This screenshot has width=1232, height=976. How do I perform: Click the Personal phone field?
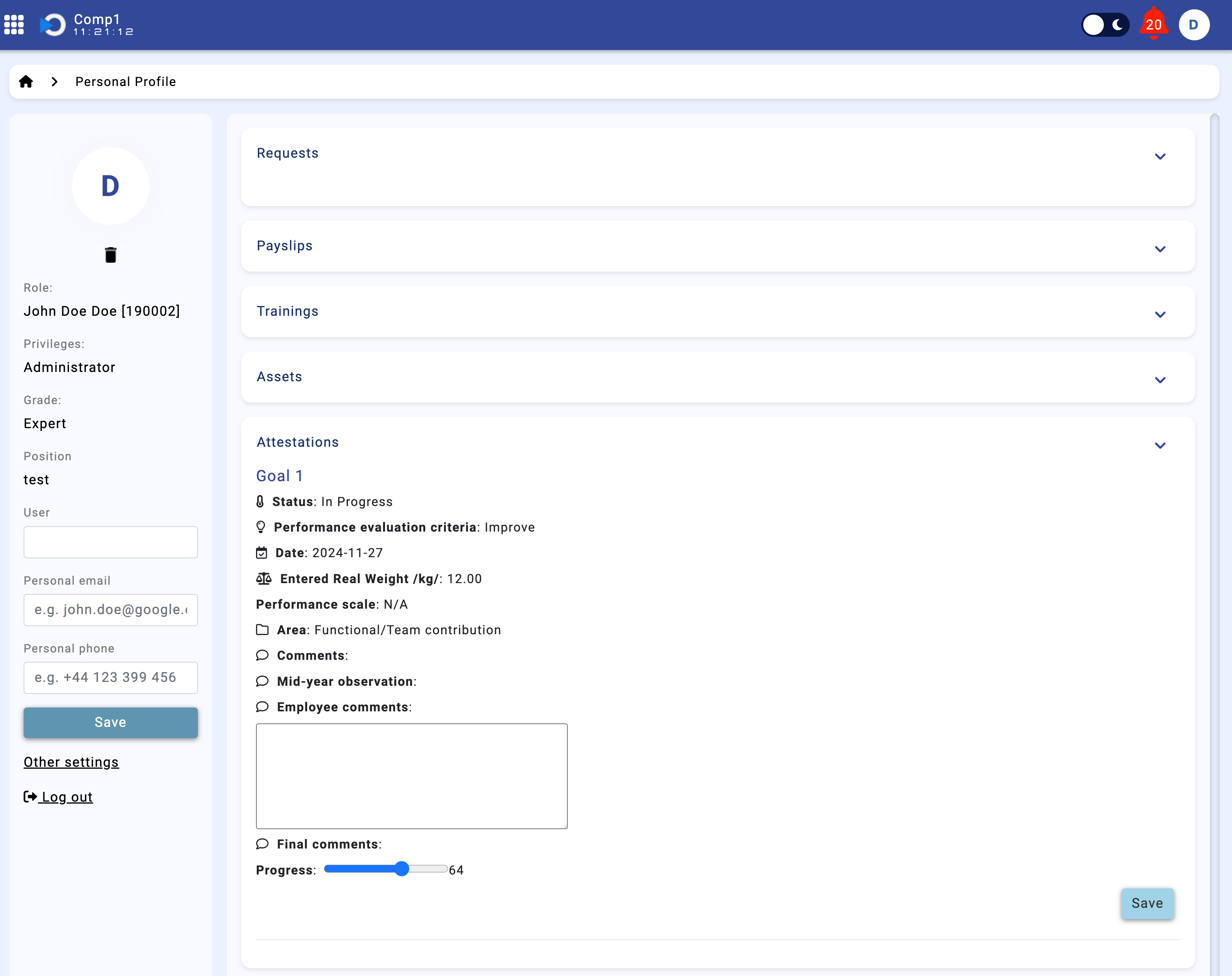click(110, 678)
